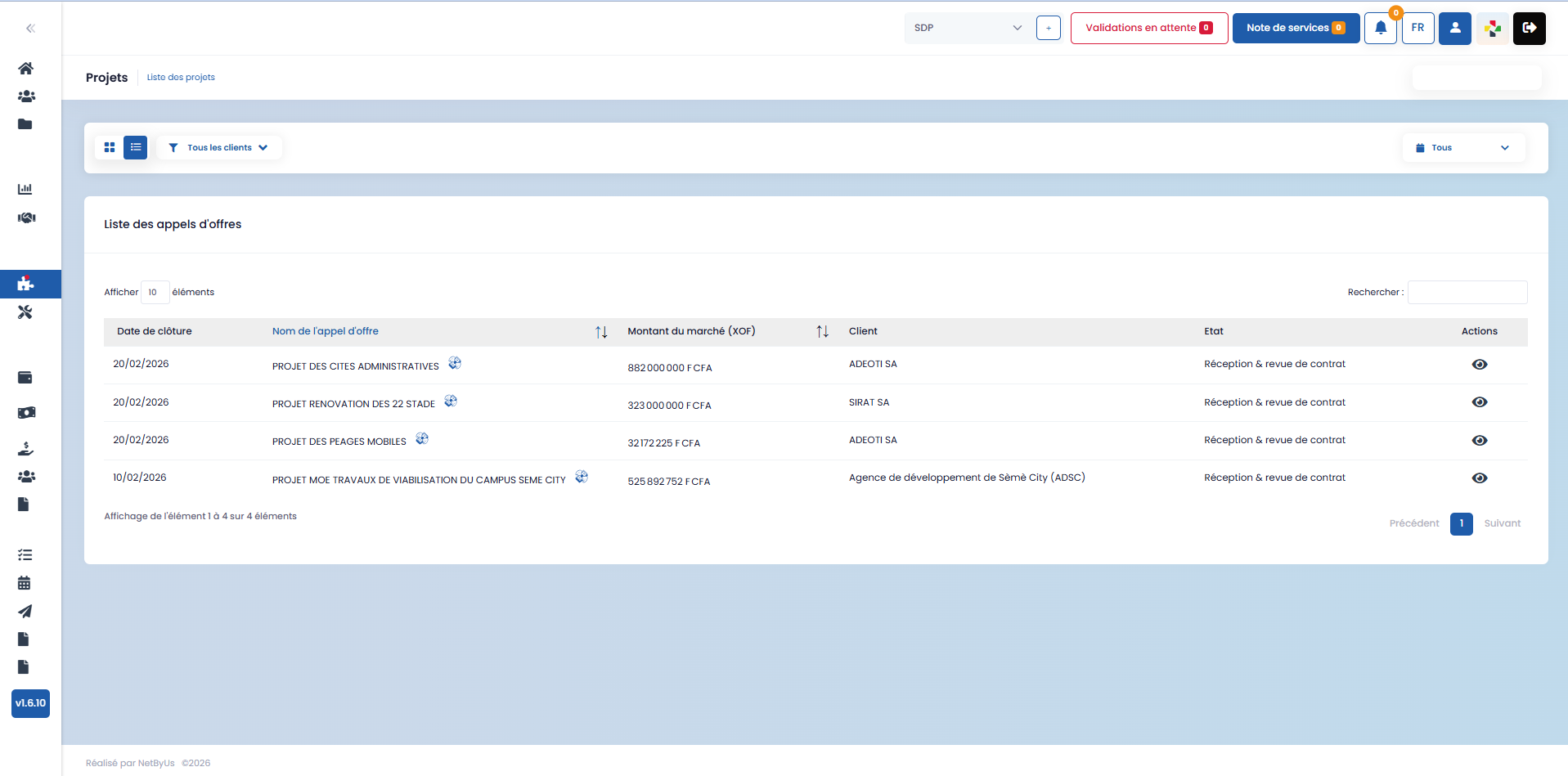The width and height of the screenshot is (1568, 776).
Task: Open the SDP selector dropdown
Action: pyautogui.click(x=968, y=28)
